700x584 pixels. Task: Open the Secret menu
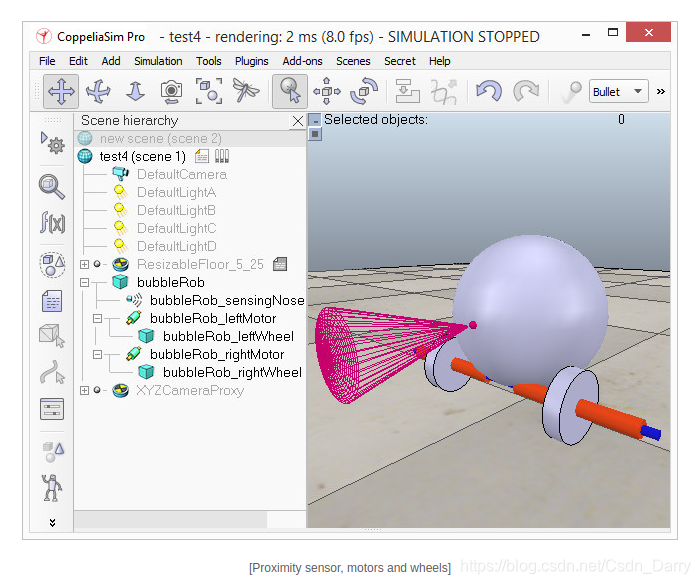tap(400, 61)
